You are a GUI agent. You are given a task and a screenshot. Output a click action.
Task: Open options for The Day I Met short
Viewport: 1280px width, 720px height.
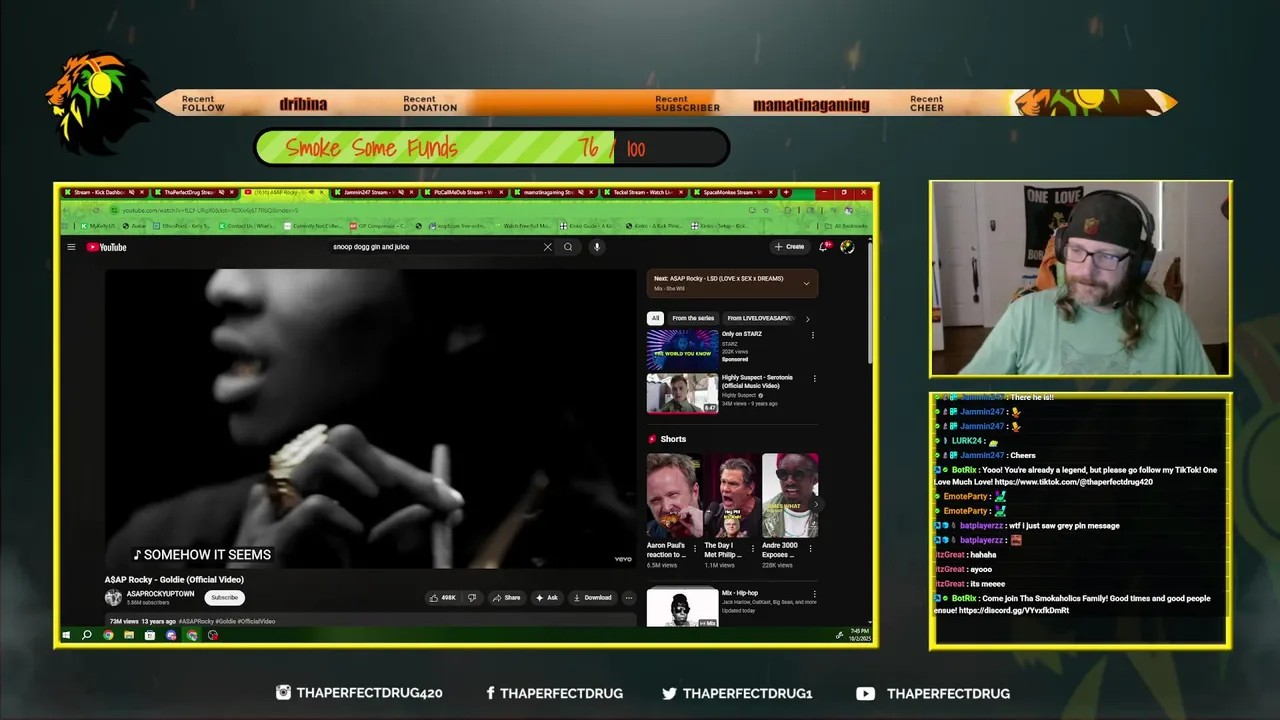click(753, 548)
